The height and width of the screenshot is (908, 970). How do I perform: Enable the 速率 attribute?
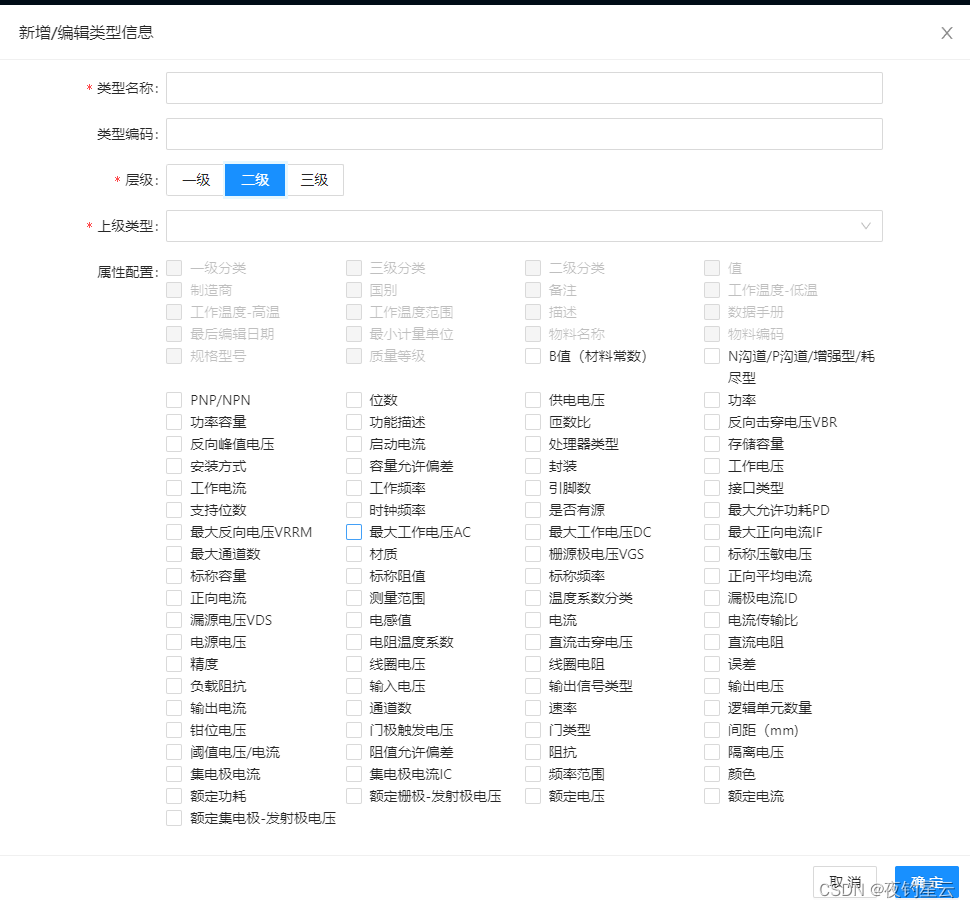coord(533,708)
